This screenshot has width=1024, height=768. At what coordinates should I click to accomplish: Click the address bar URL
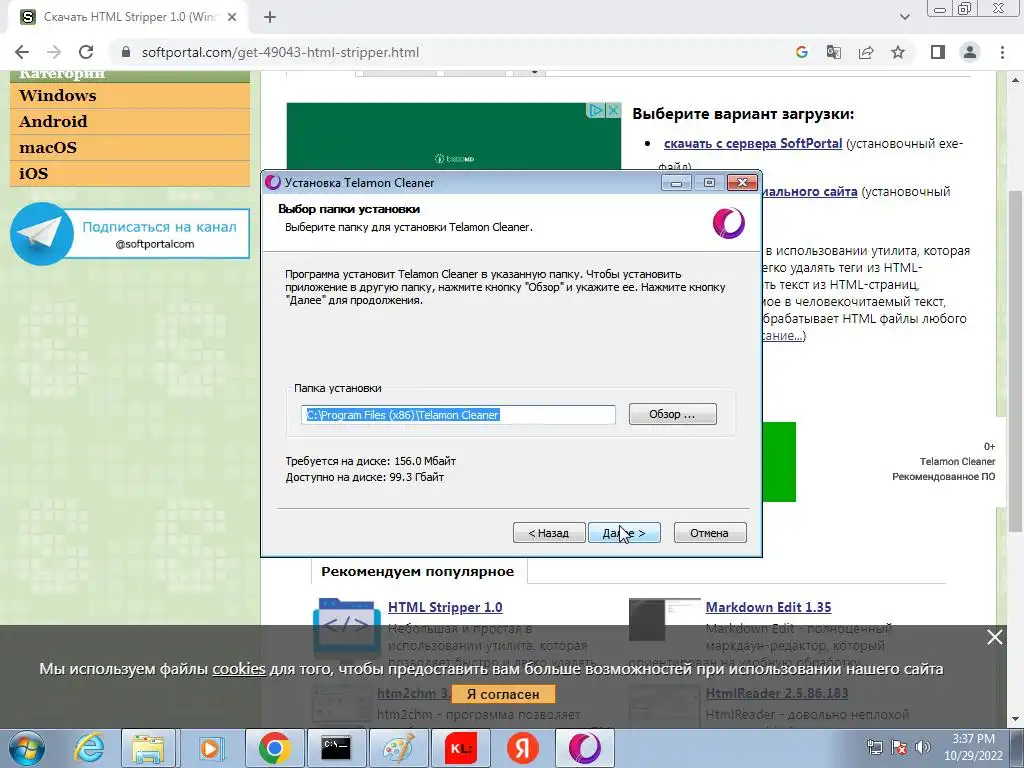coord(280,52)
